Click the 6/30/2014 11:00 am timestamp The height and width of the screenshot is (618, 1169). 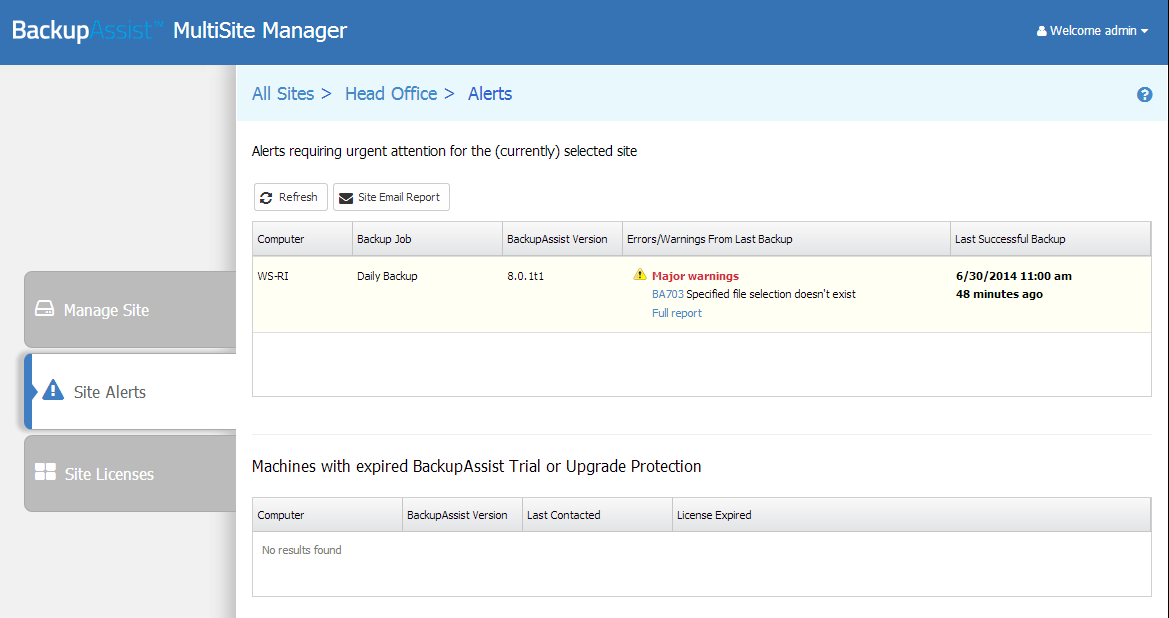1014,276
